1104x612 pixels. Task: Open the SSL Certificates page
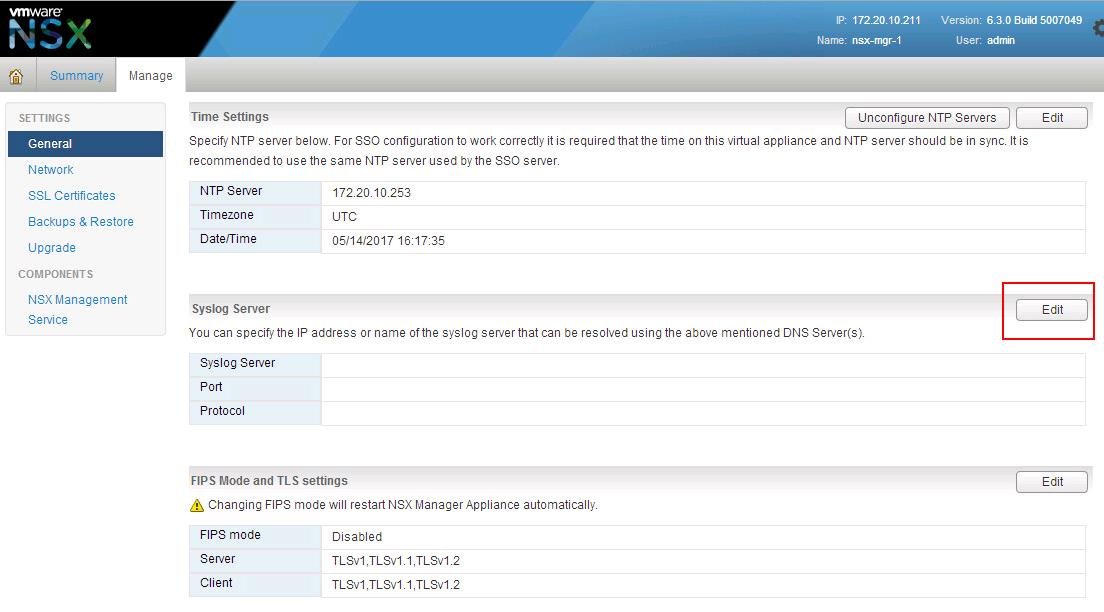tap(71, 196)
